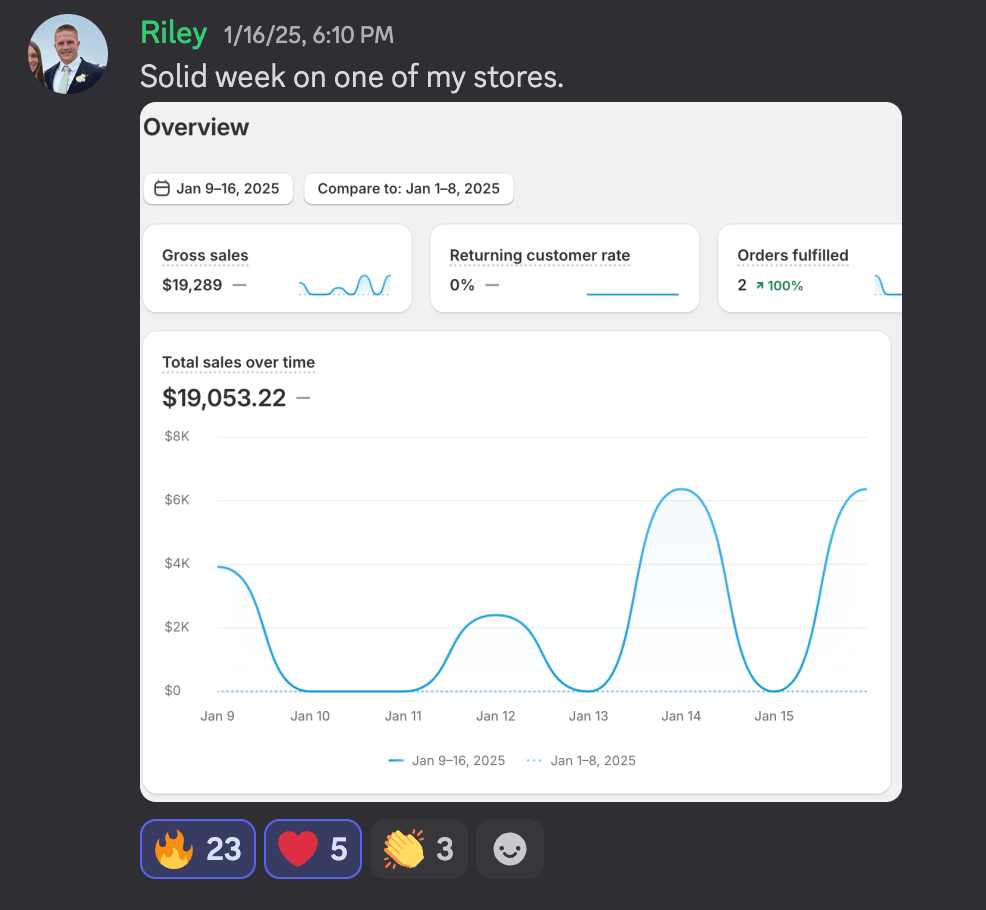Click the Jan 9–16 legend line swatch
The height and width of the screenshot is (910, 986).
396,761
